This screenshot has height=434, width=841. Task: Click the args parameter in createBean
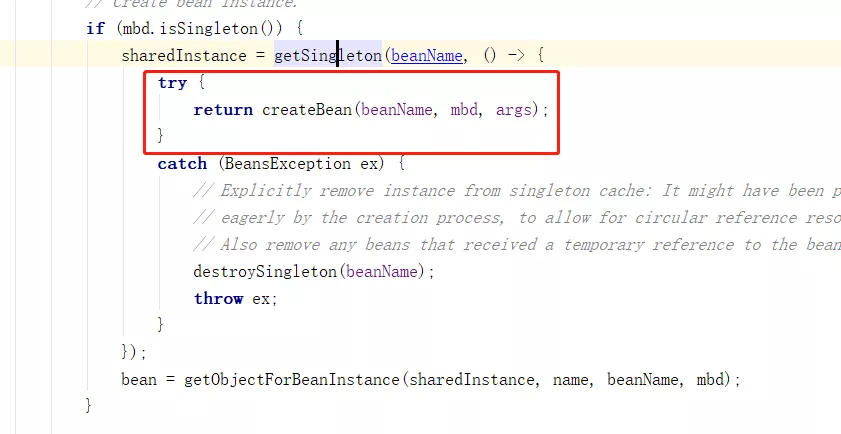(516, 110)
